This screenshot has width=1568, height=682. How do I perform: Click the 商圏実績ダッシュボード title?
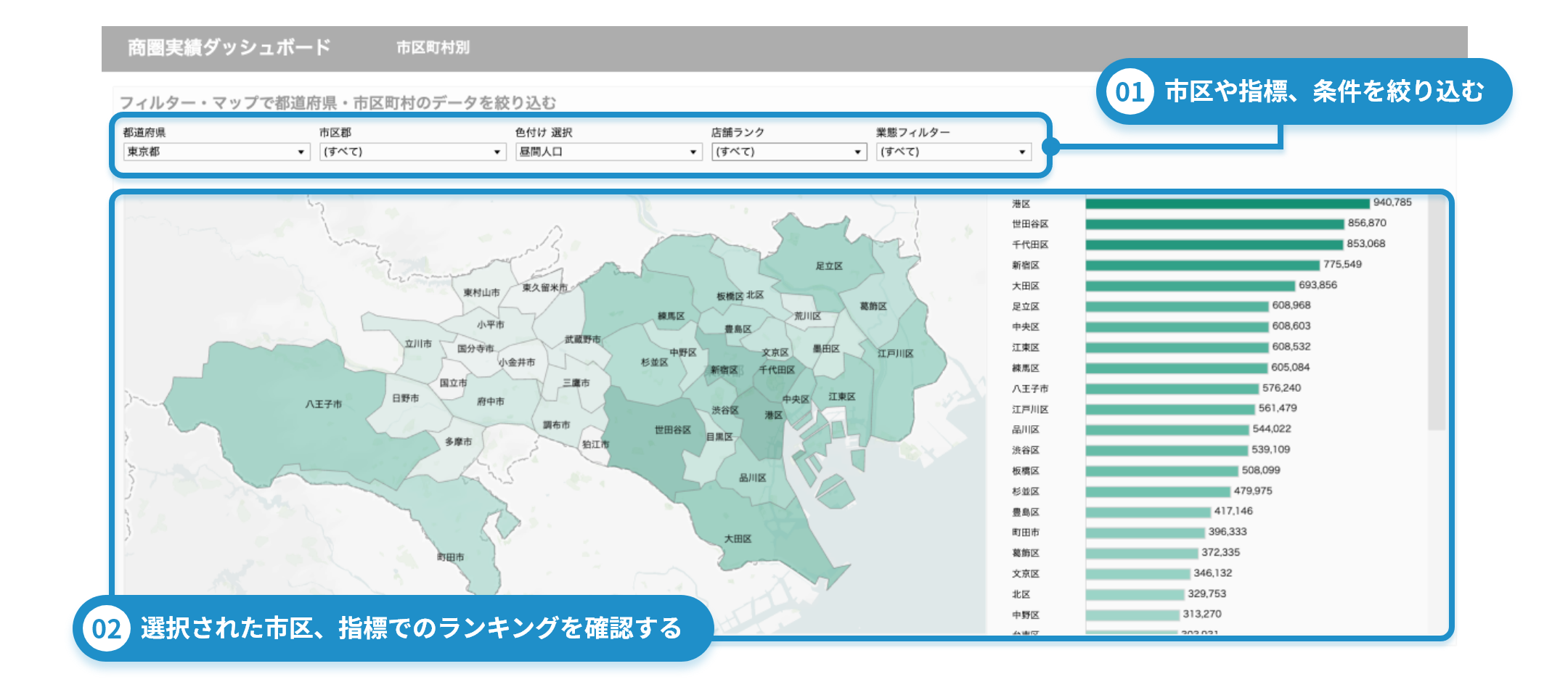229,48
